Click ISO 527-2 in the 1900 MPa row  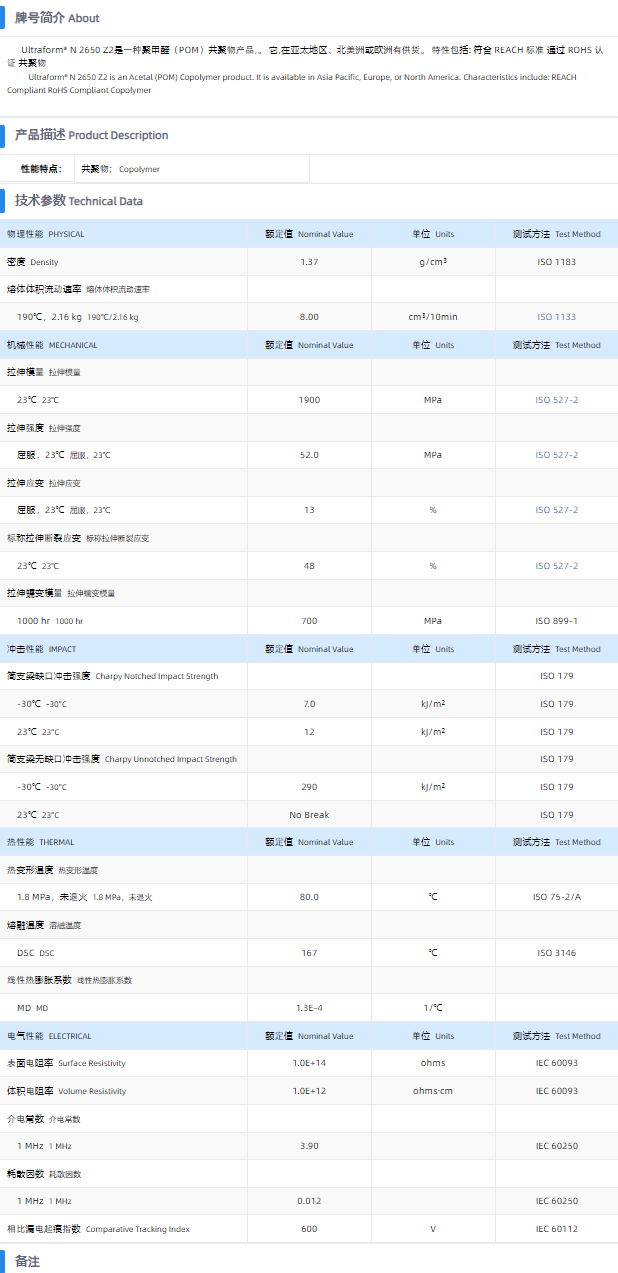click(x=556, y=400)
